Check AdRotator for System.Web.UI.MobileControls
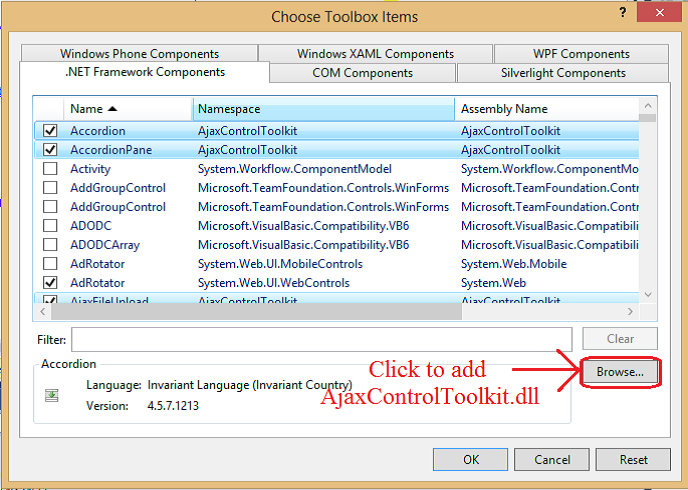This screenshot has height=490, width=688. click(50, 264)
